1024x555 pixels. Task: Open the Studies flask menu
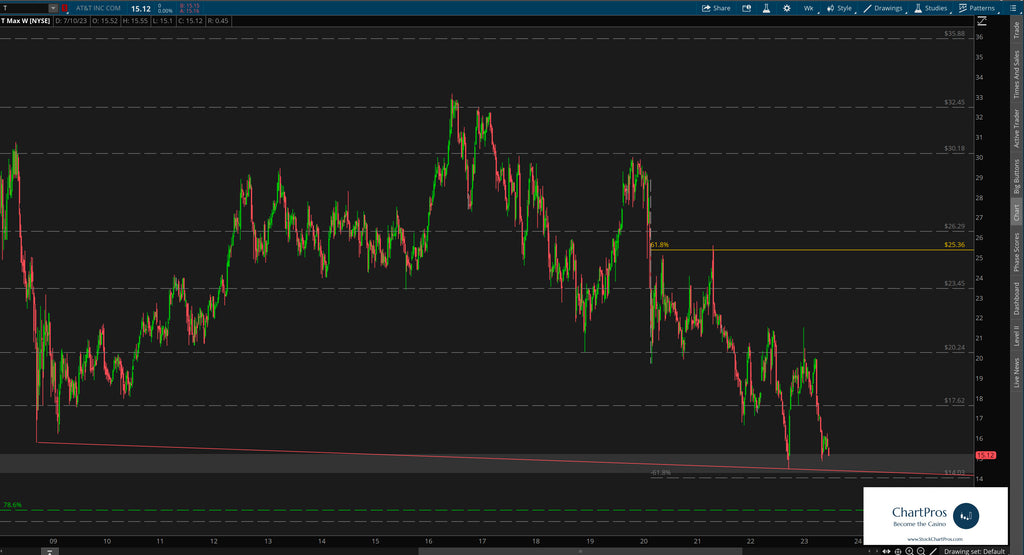(x=930, y=8)
